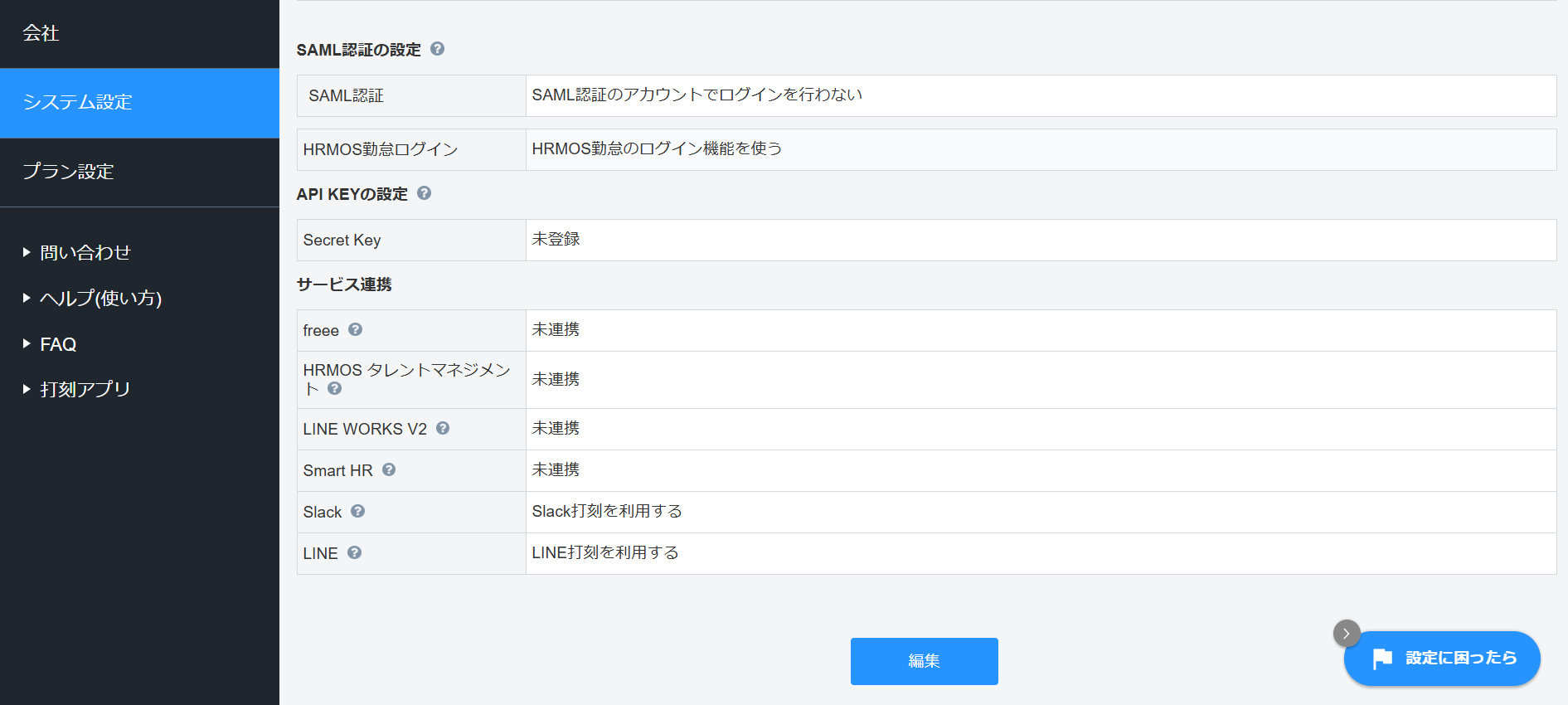Open 打刻アプリ sidebar link
Screen dimensions: 1568x705
point(85,389)
